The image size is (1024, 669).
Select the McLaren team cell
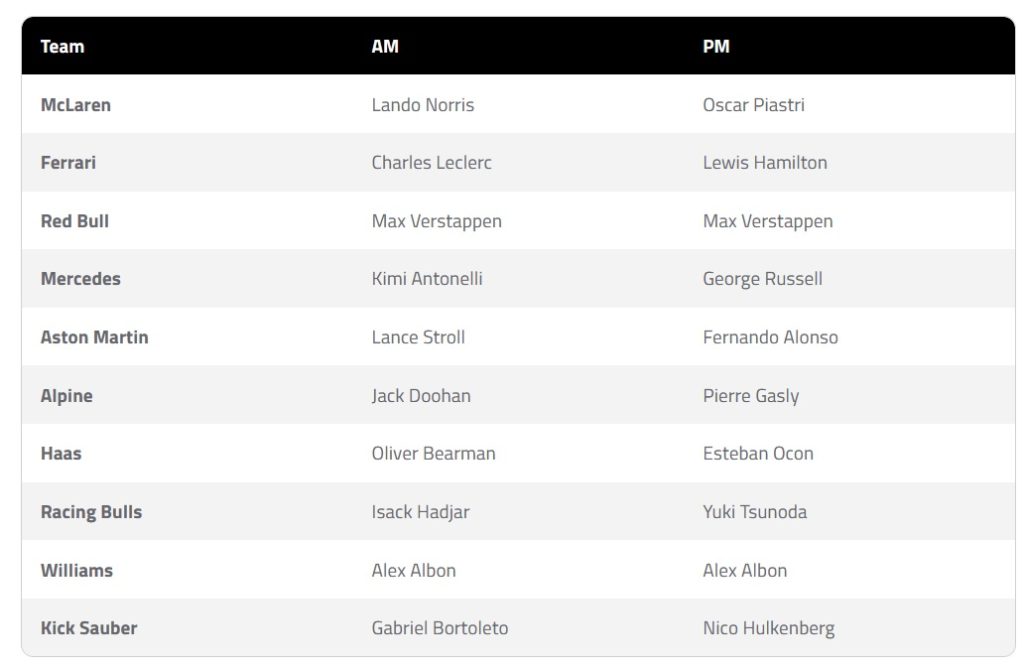click(x=76, y=105)
